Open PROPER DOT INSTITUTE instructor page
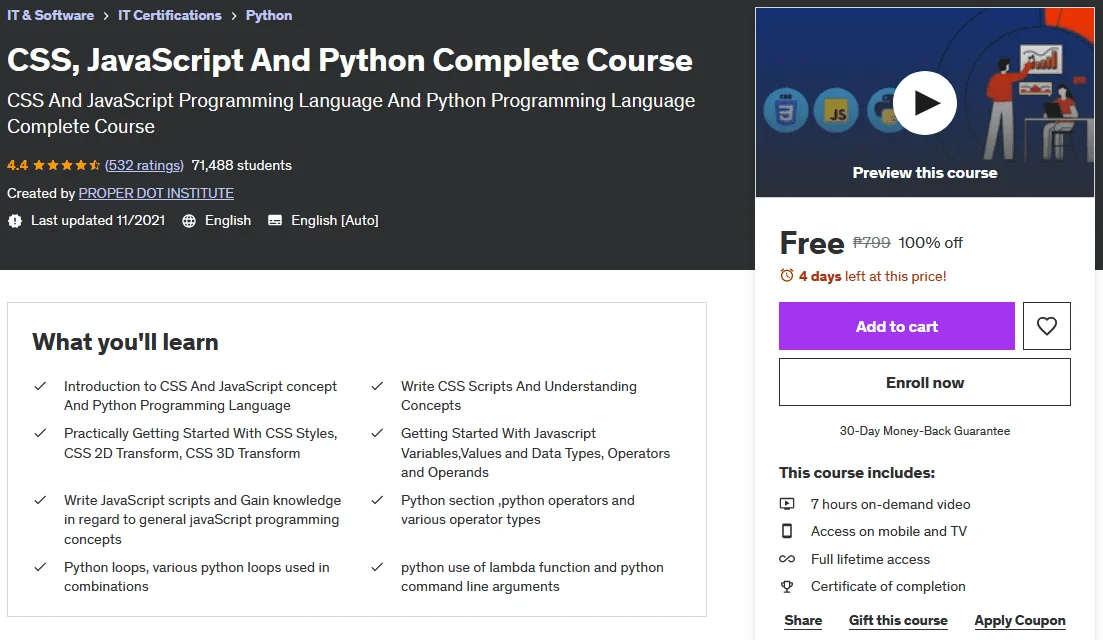The height and width of the screenshot is (640, 1103). click(156, 193)
